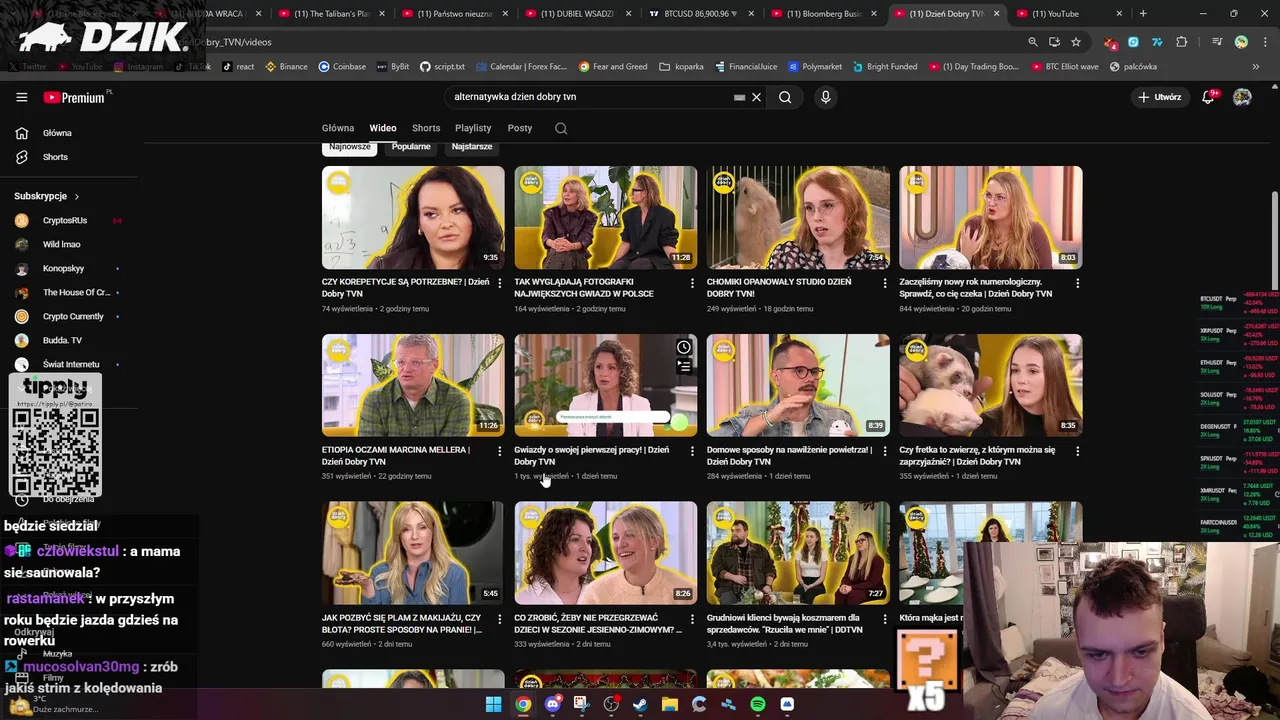Open the CO ZROBIĆ, ŻEBY NIE PRZEGRZEWAĆ DZIECI title
The height and width of the screenshot is (720, 1280).
[x=598, y=624]
